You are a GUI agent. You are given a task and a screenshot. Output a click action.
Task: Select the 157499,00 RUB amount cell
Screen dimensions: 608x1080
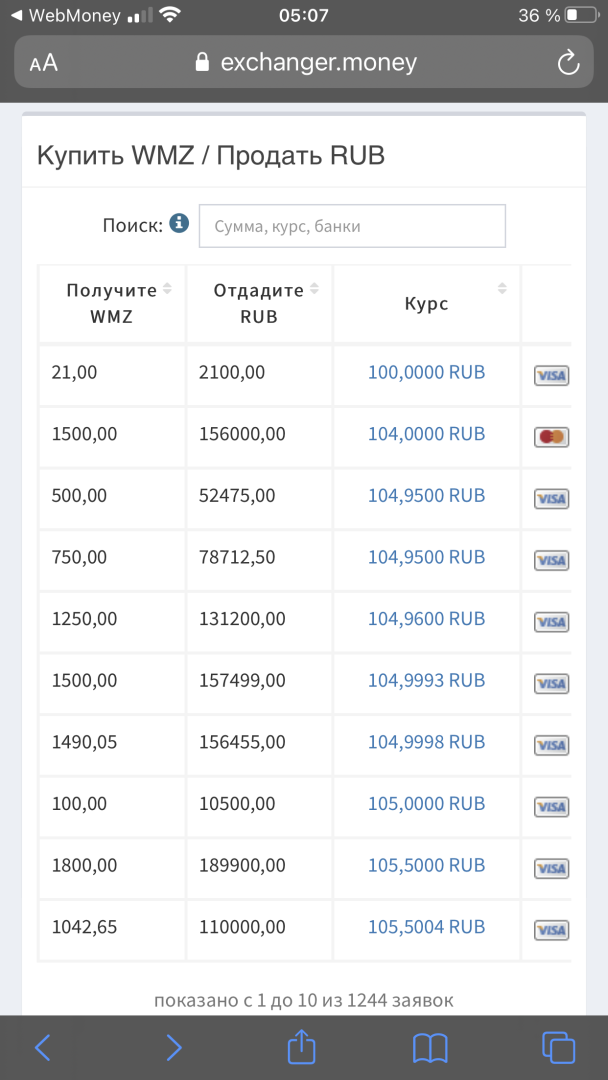tap(260, 683)
